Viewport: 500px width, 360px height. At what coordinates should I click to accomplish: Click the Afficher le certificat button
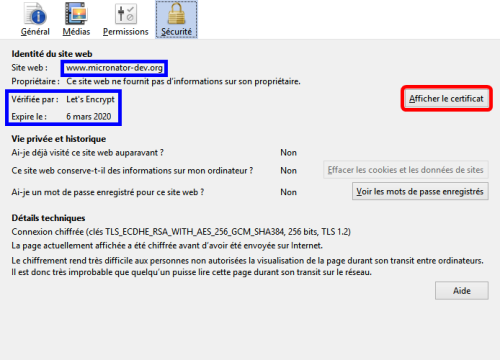446,99
